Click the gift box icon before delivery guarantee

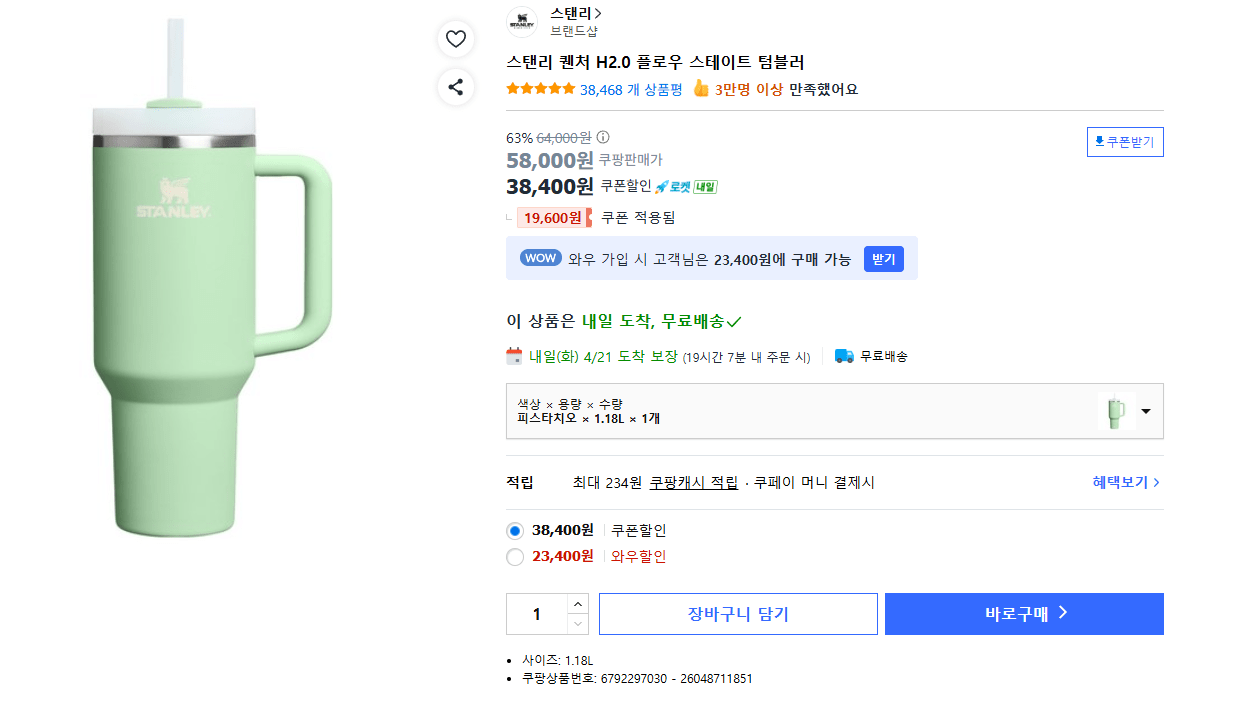coord(515,355)
